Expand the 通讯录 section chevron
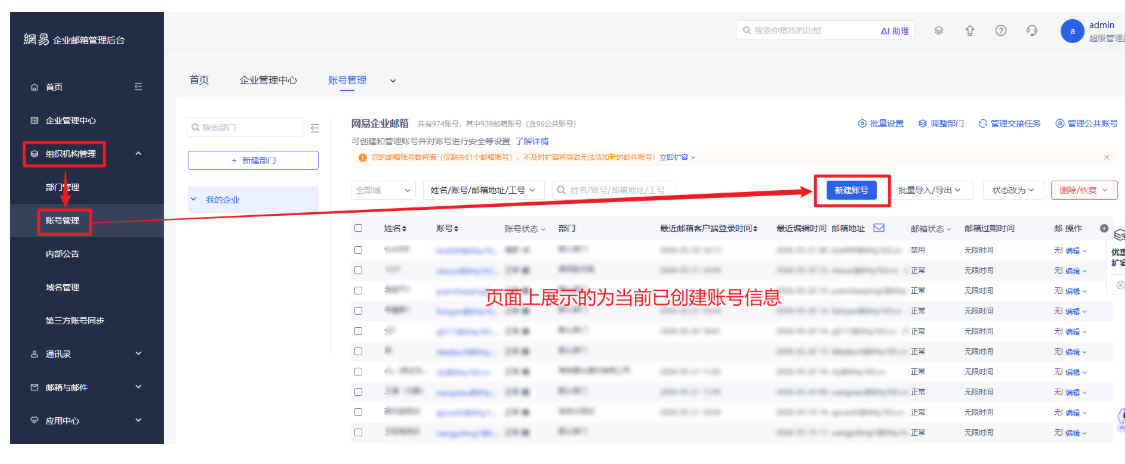The image size is (1125, 464). (x=138, y=354)
